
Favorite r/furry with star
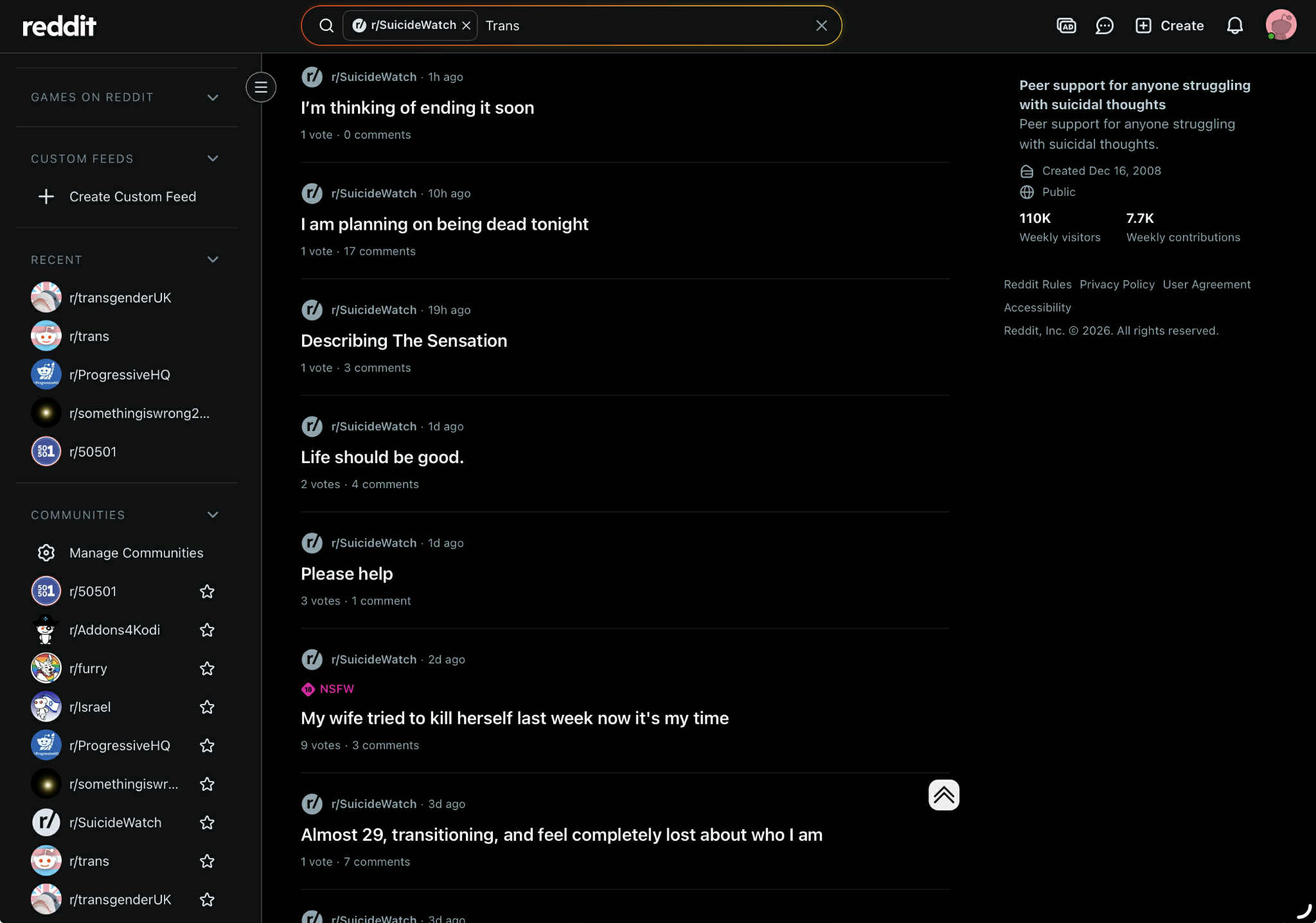tap(207, 669)
